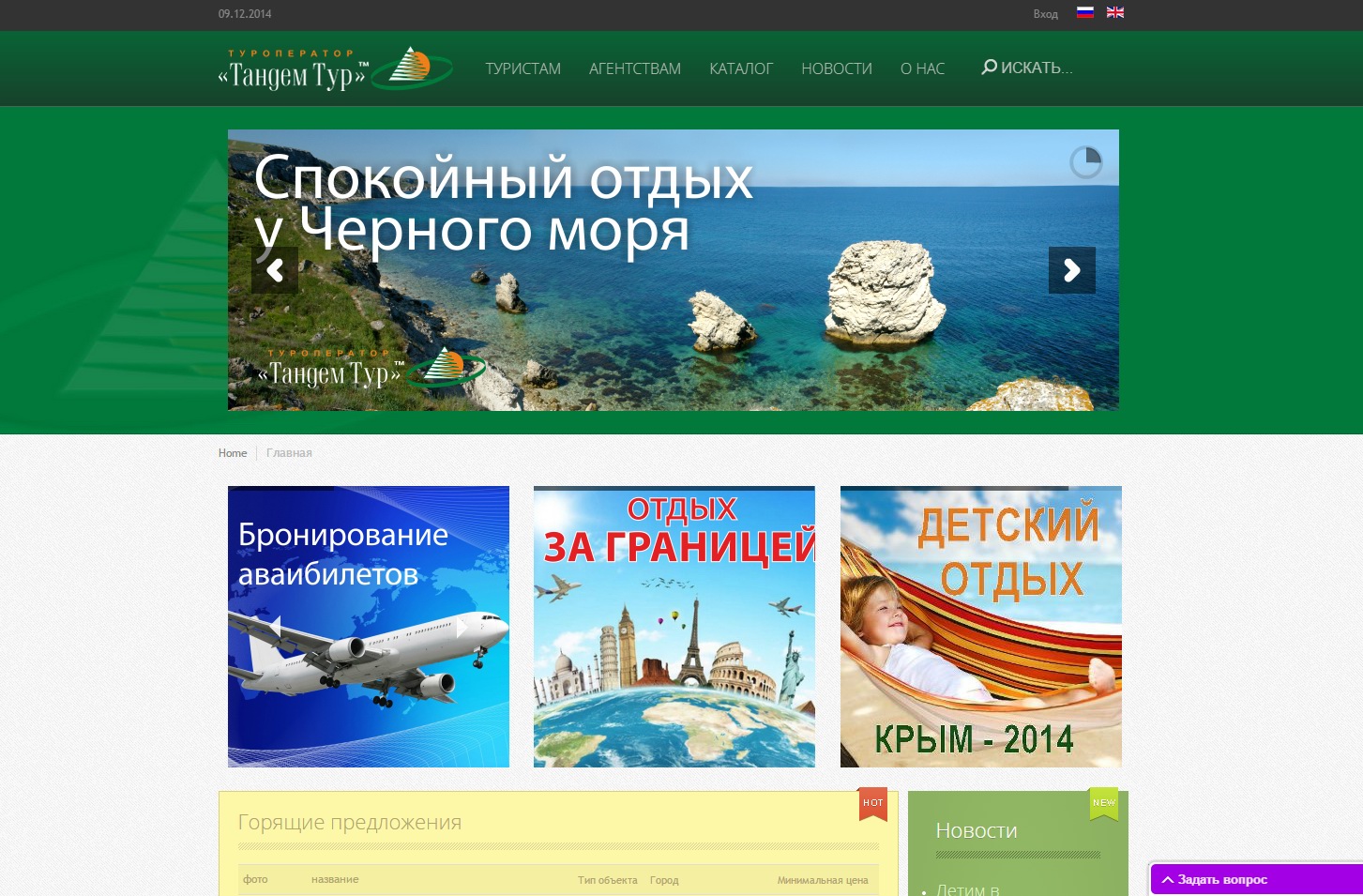
Task: Open the Каталог menu
Action: (740, 68)
